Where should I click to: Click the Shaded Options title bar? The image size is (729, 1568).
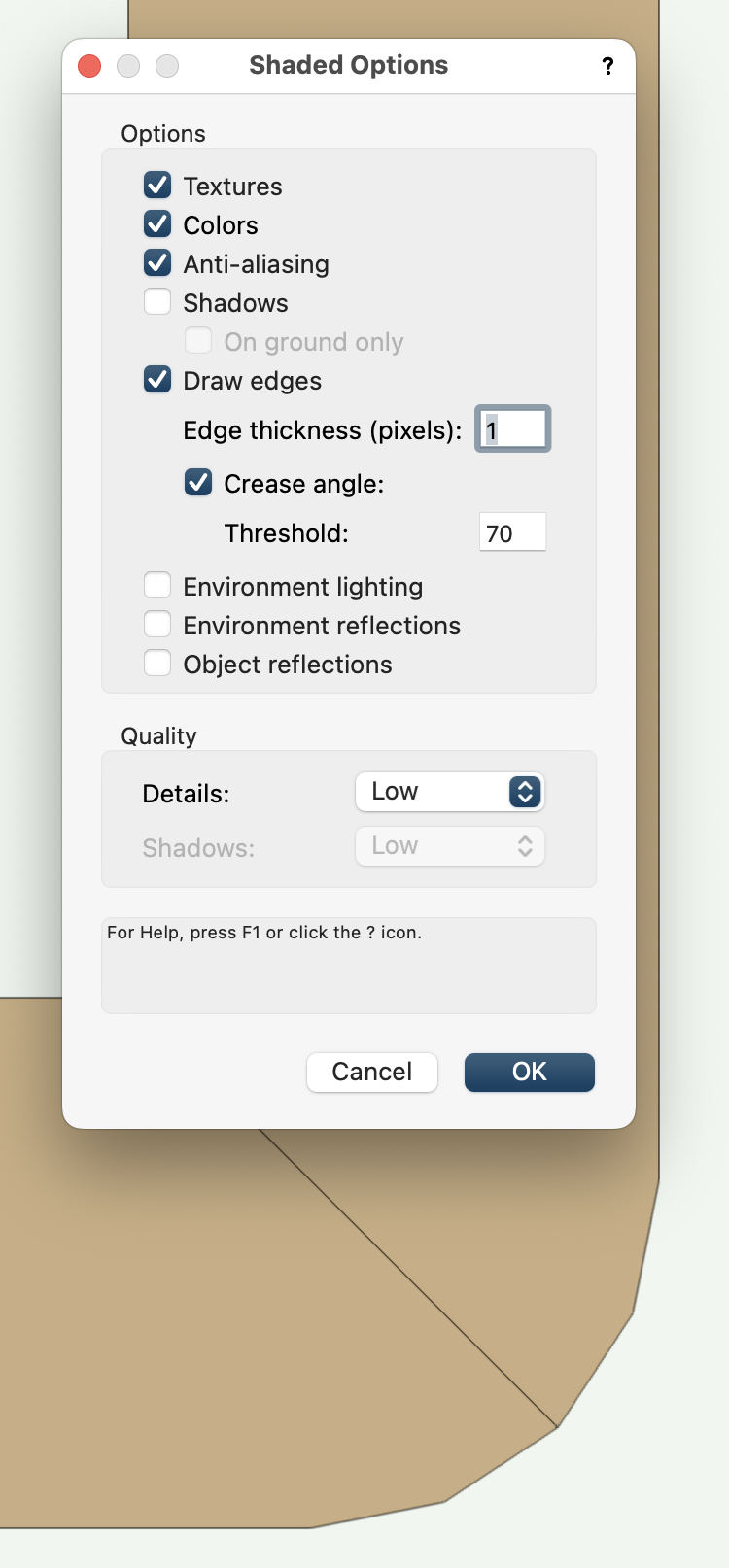[x=348, y=65]
